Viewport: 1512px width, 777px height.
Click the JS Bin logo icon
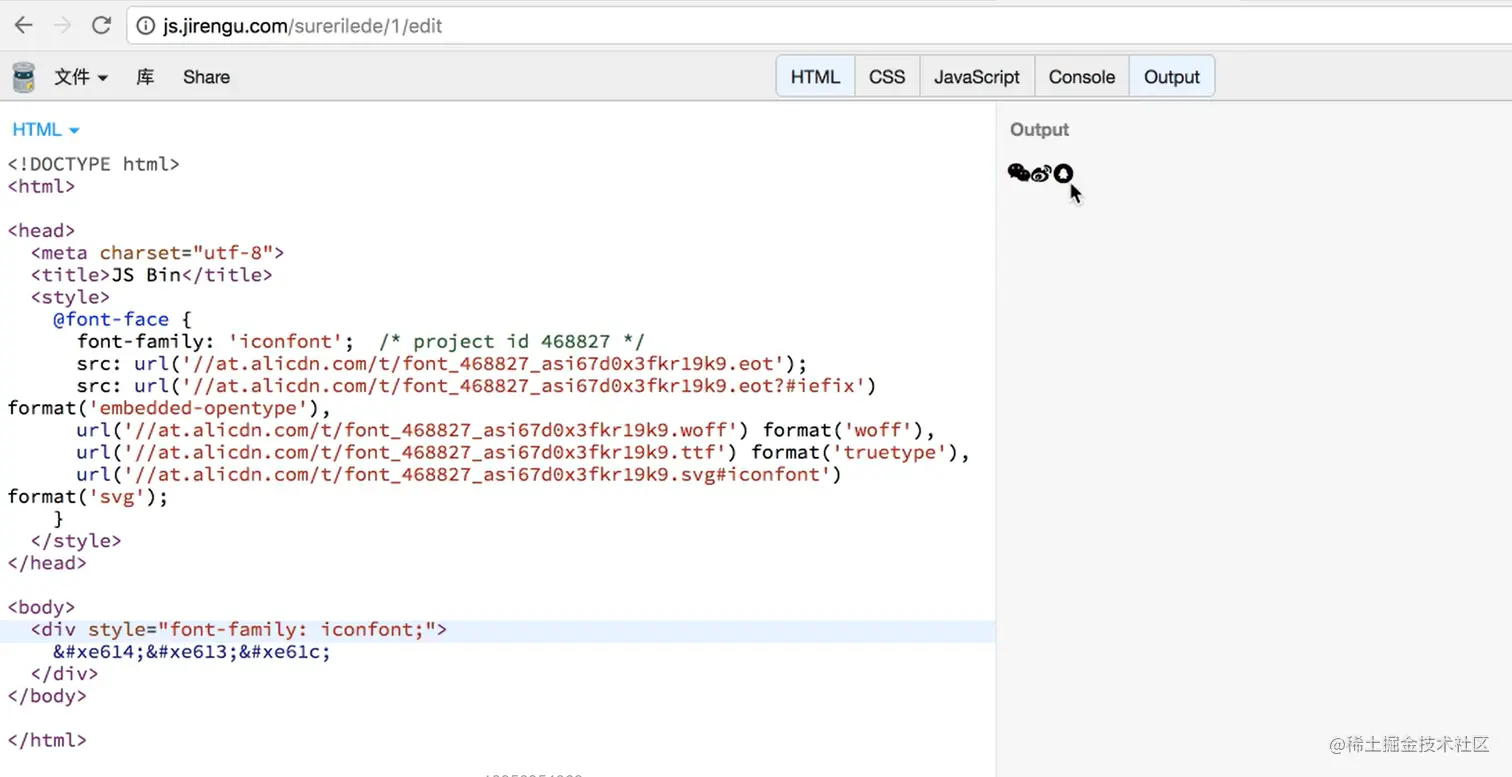[23, 77]
